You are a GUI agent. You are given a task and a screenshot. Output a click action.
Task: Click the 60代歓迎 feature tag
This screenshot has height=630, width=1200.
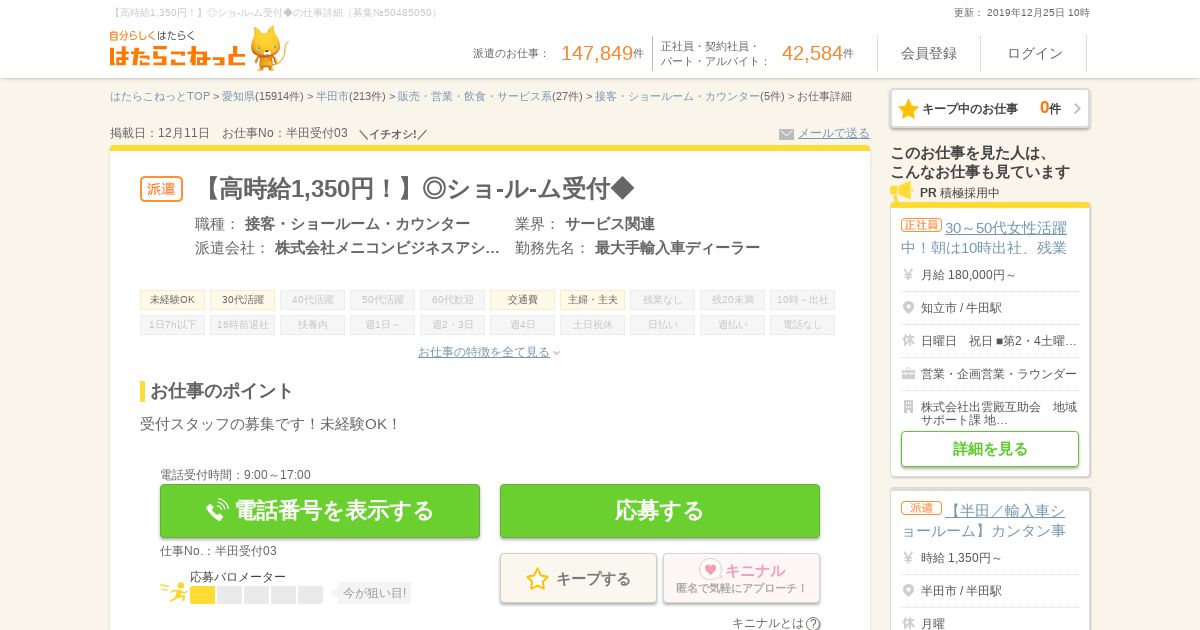tap(452, 300)
